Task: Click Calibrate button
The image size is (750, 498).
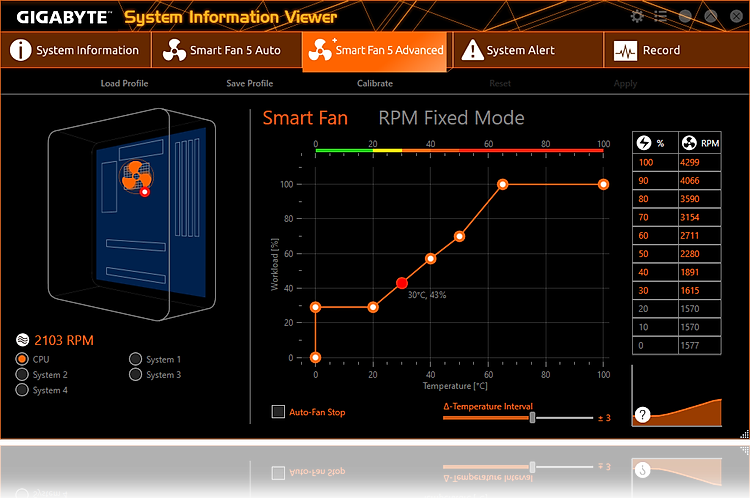Action: tap(375, 83)
